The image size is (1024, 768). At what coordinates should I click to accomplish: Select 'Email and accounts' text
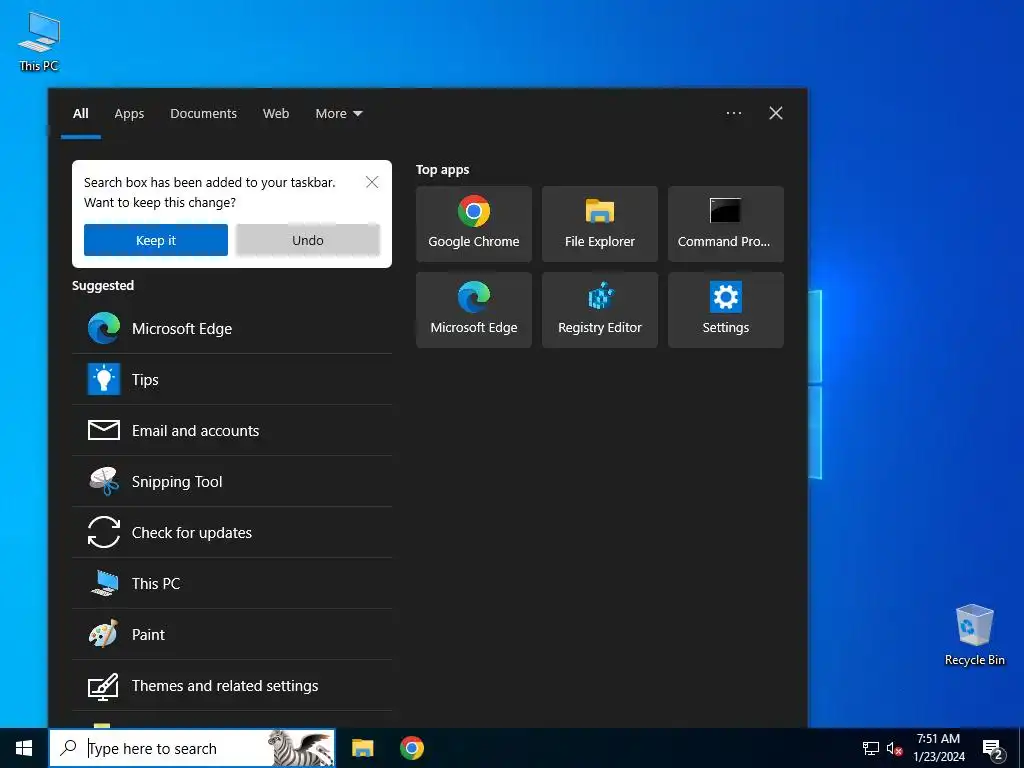[x=195, y=430]
